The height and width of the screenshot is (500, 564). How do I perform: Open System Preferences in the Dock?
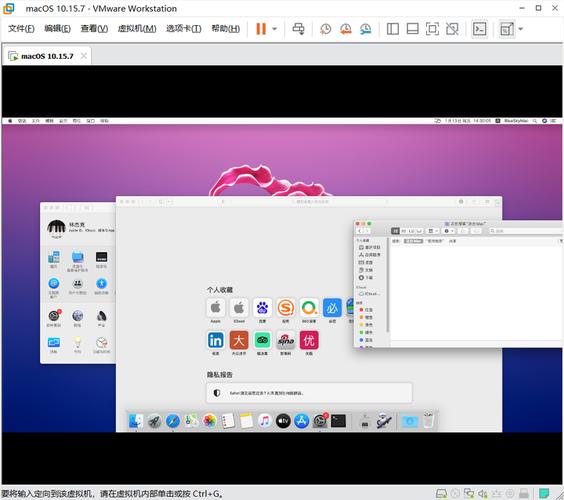point(320,421)
